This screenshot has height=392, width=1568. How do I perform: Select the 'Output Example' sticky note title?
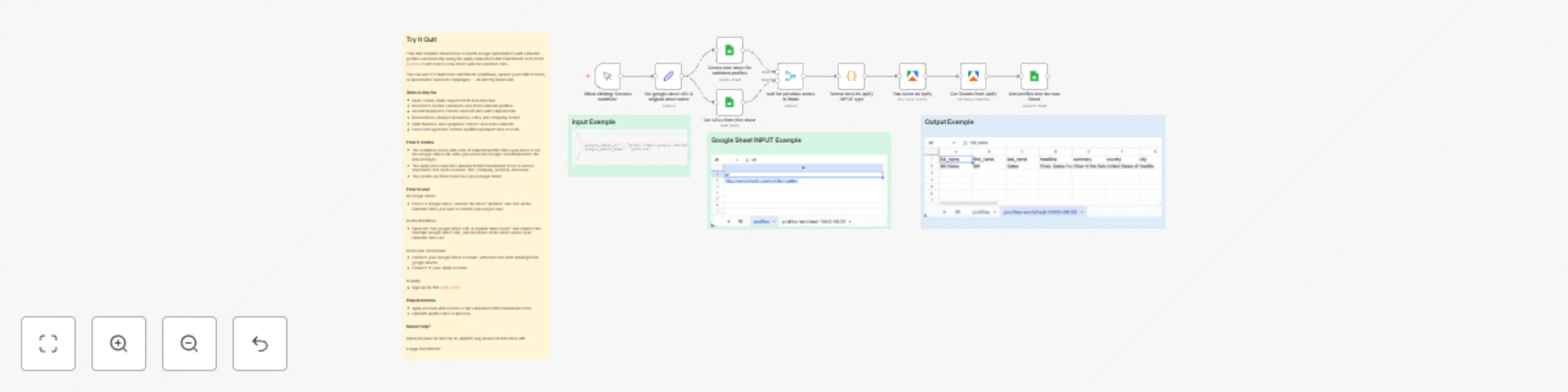(949, 122)
